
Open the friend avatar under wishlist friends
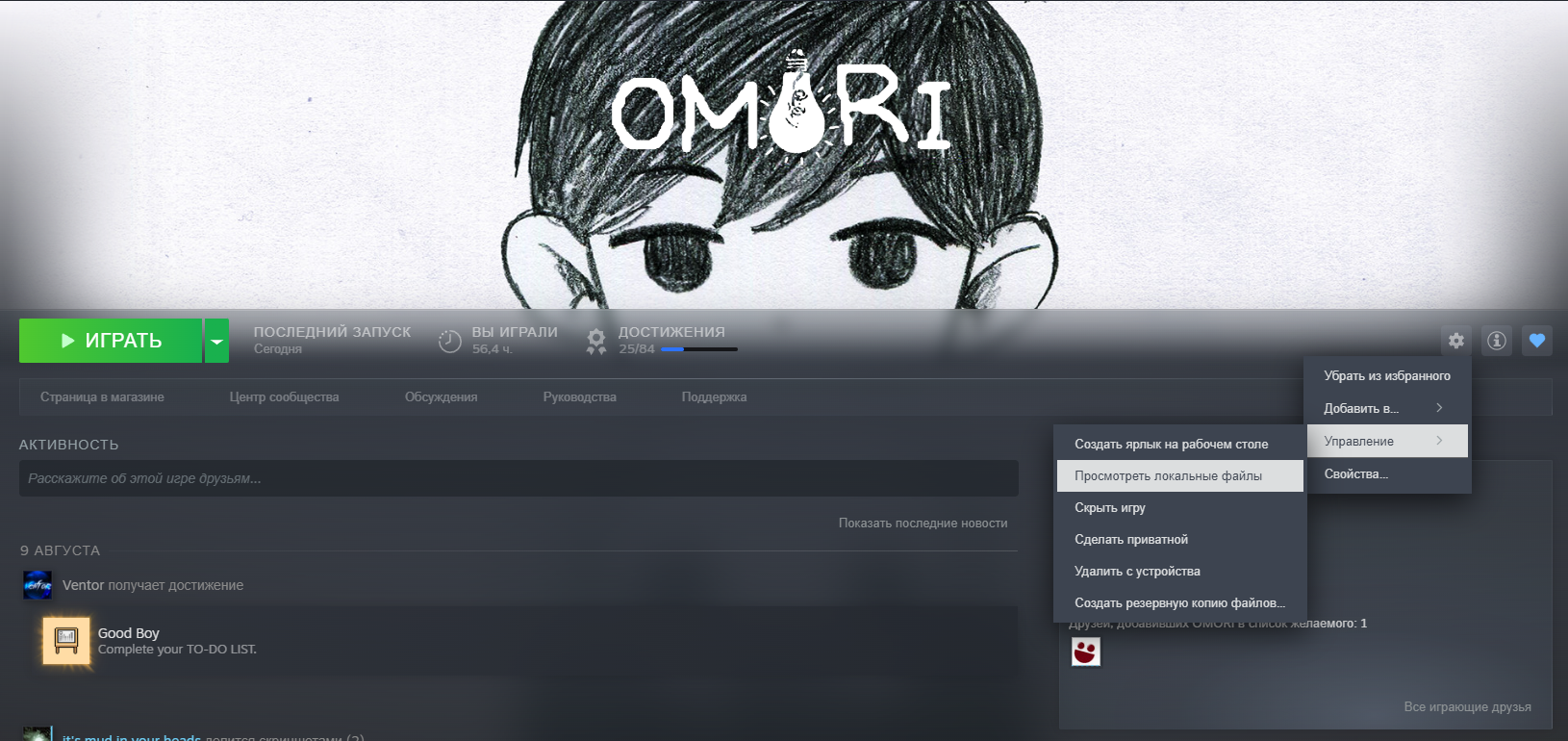(1086, 652)
